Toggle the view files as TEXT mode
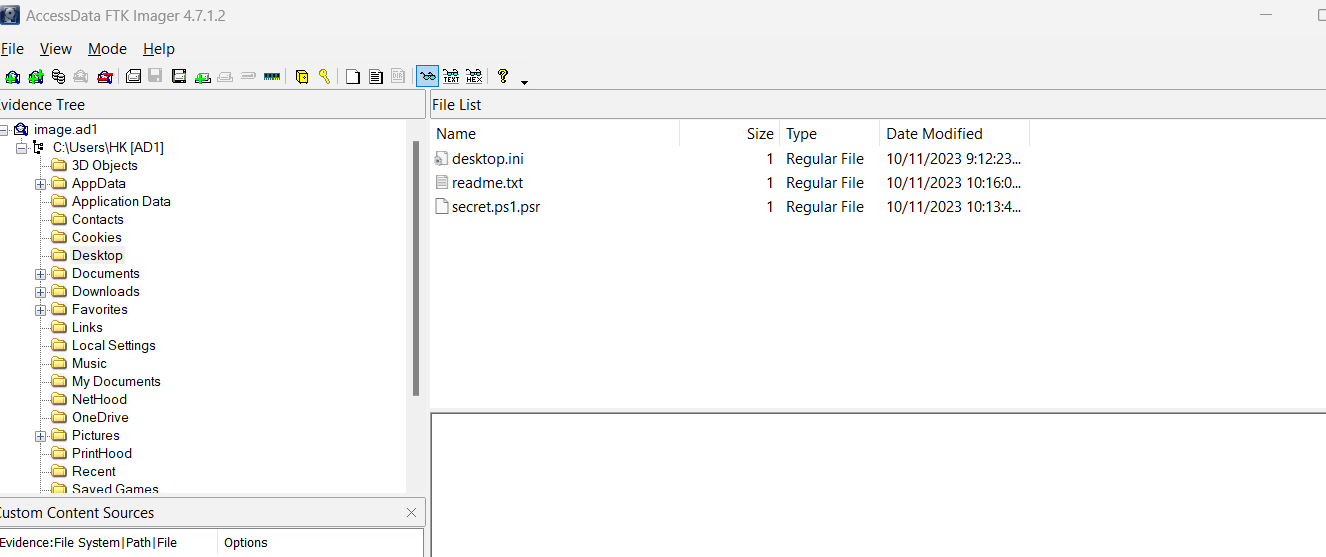 (451, 76)
